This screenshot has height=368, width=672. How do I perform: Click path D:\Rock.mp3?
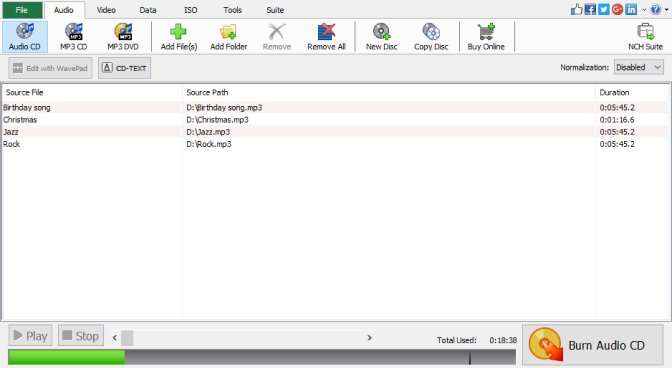(x=209, y=144)
